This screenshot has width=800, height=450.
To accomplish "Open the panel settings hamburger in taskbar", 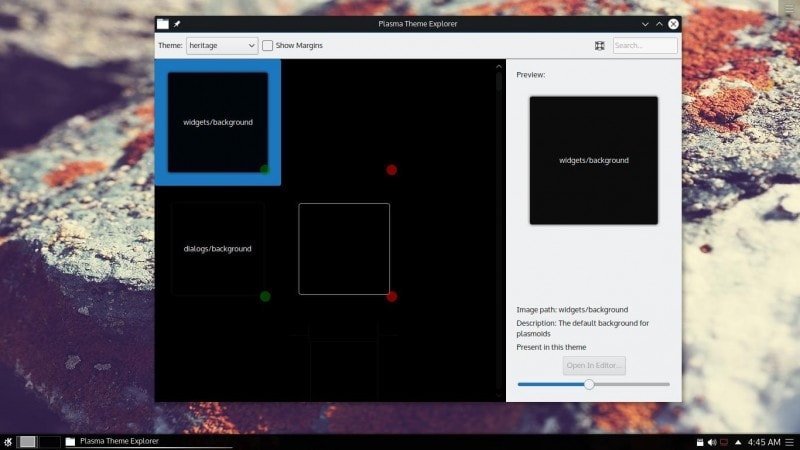I will (x=790, y=442).
